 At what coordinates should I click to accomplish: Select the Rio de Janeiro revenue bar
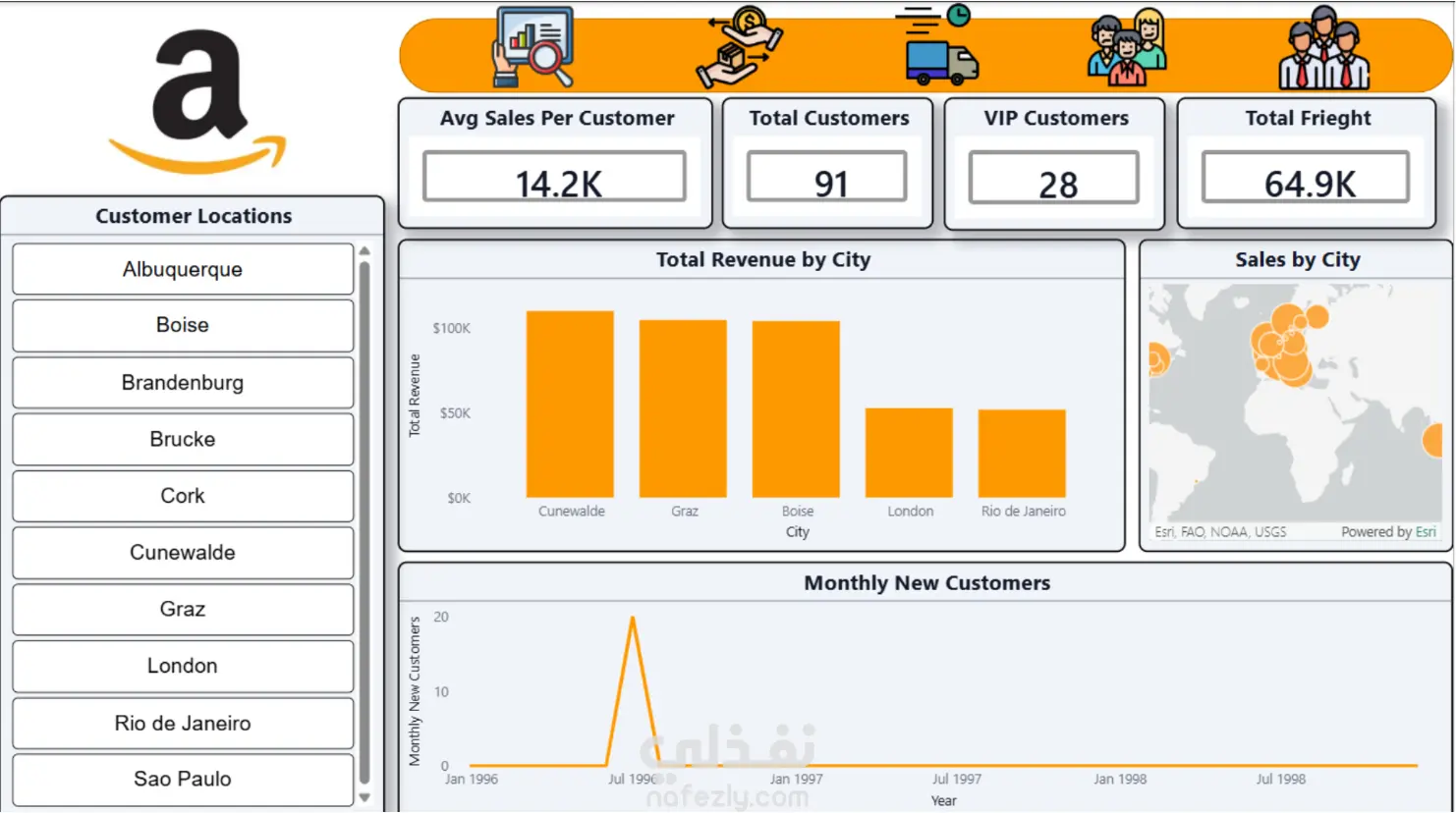point(1022,454)
